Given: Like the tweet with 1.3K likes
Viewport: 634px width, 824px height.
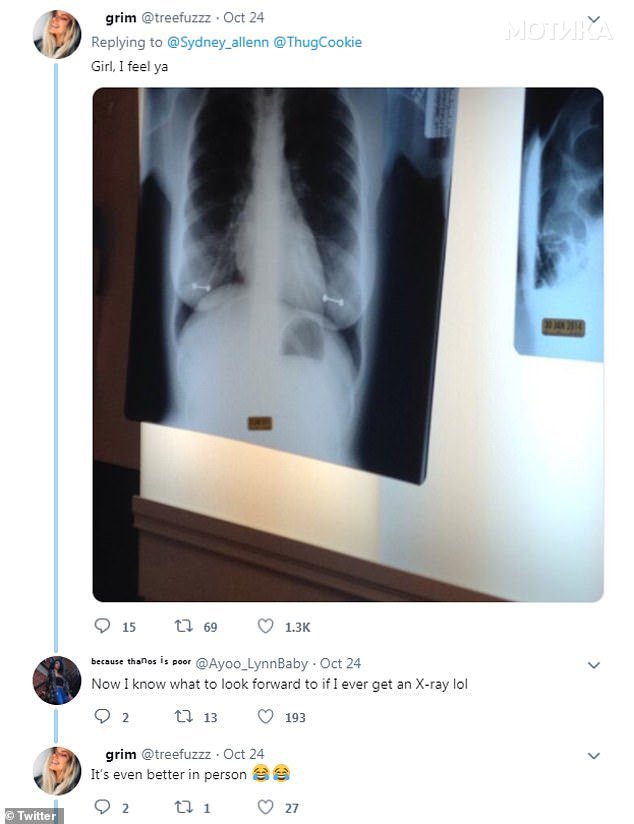Looking at the screenshot, I should [x=265, y=626].
